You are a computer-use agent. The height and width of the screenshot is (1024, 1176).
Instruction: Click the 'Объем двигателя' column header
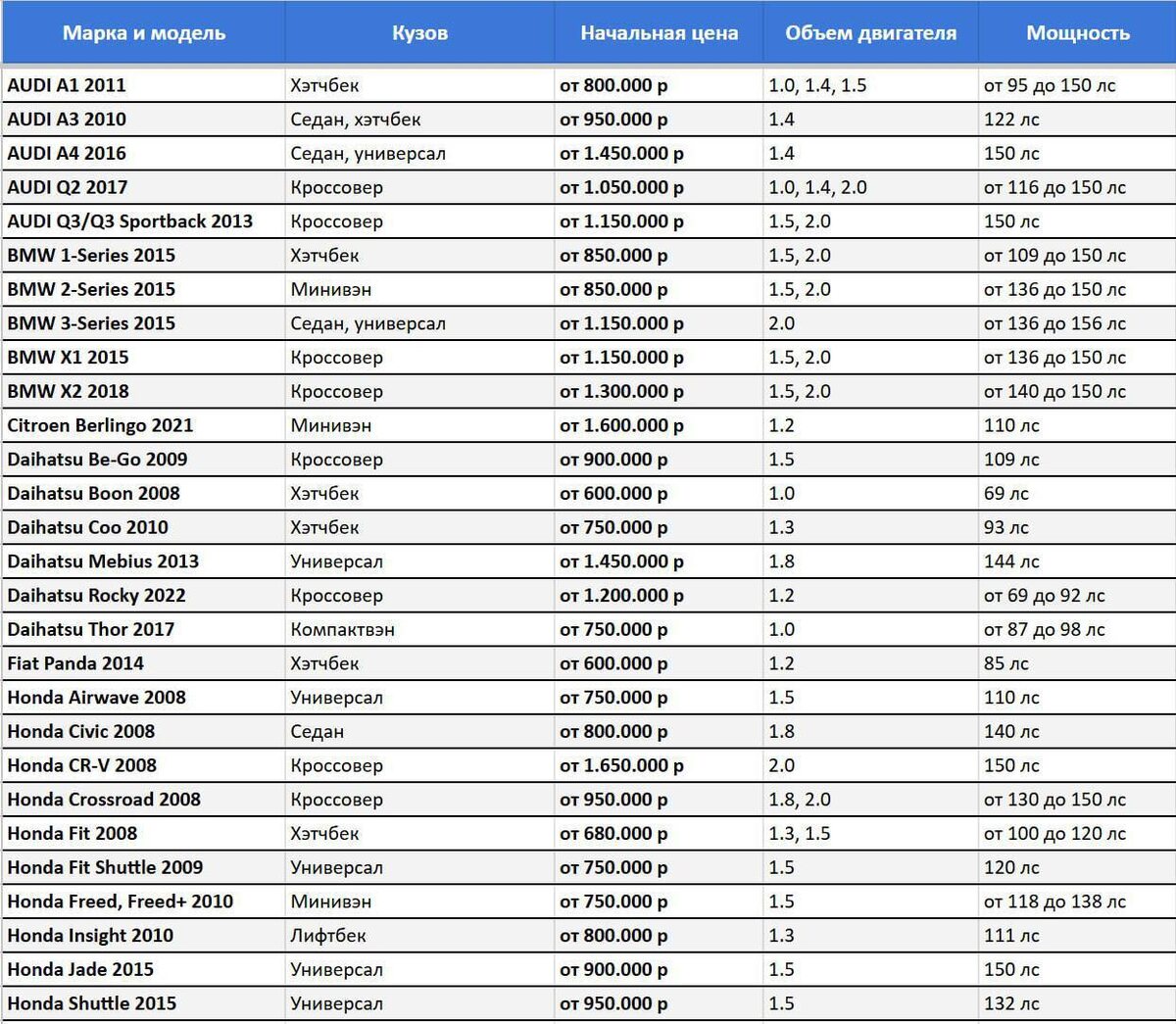870,33
